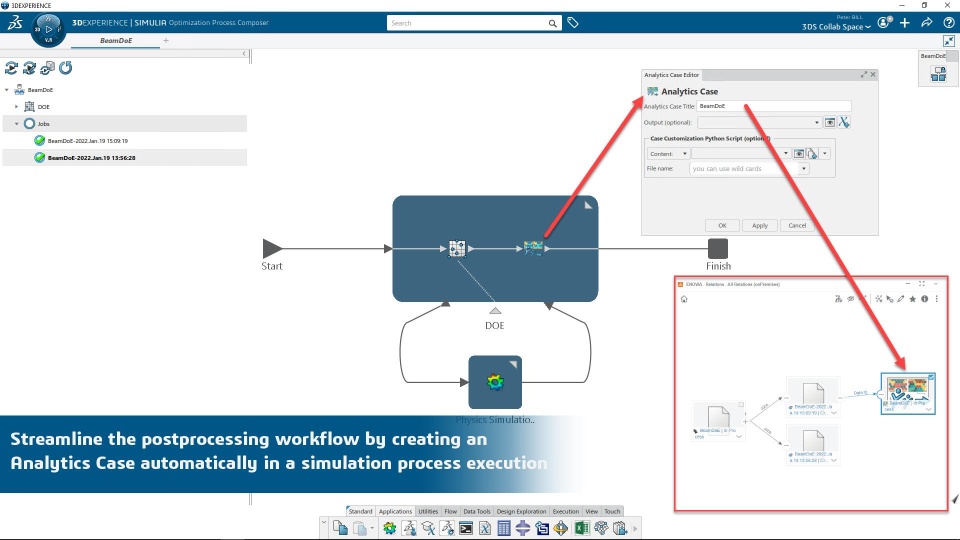Click the circular reload icon in the left panel

66,68
